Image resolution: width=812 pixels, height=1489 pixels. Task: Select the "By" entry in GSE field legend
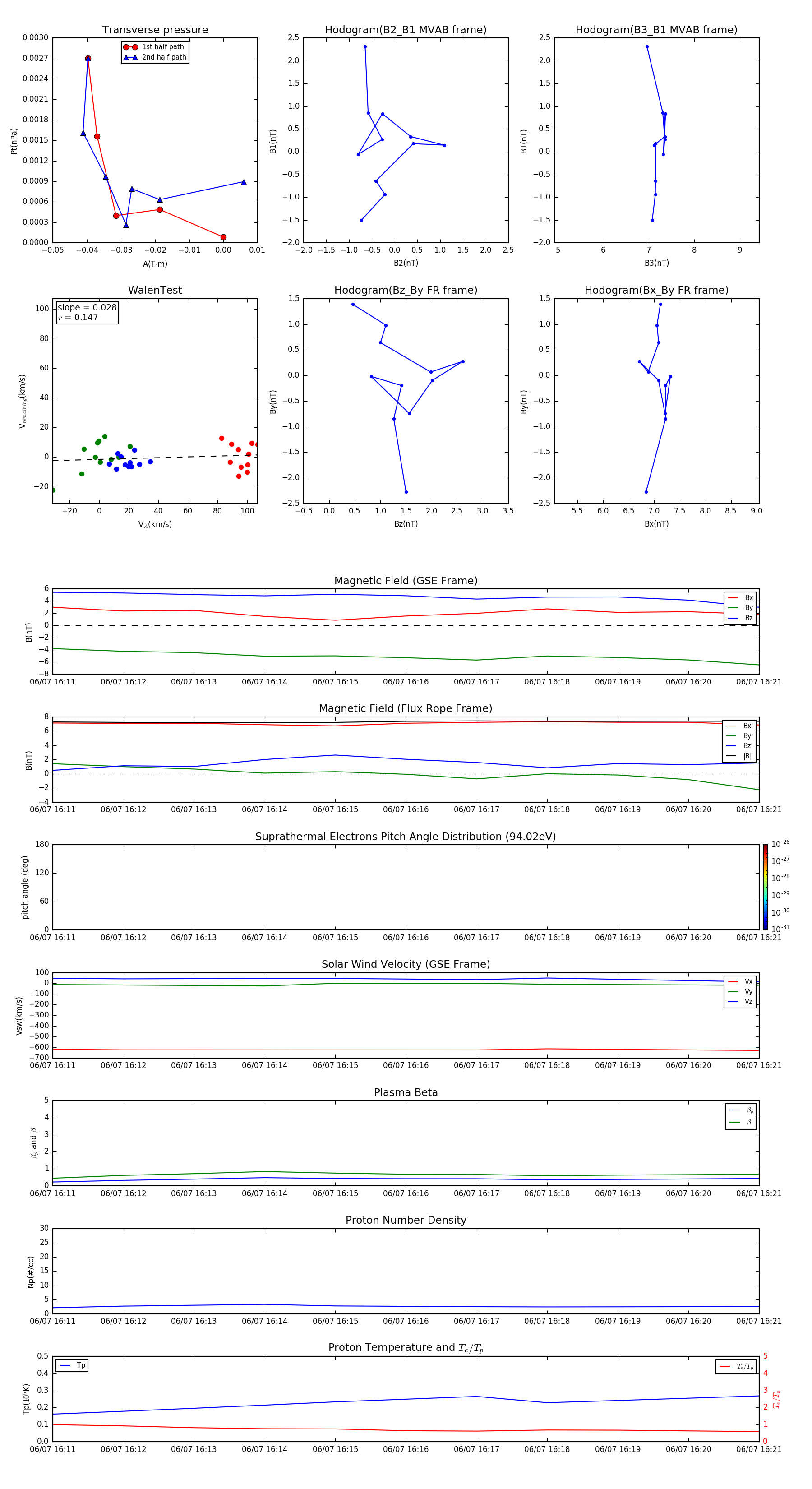(740, 607)
